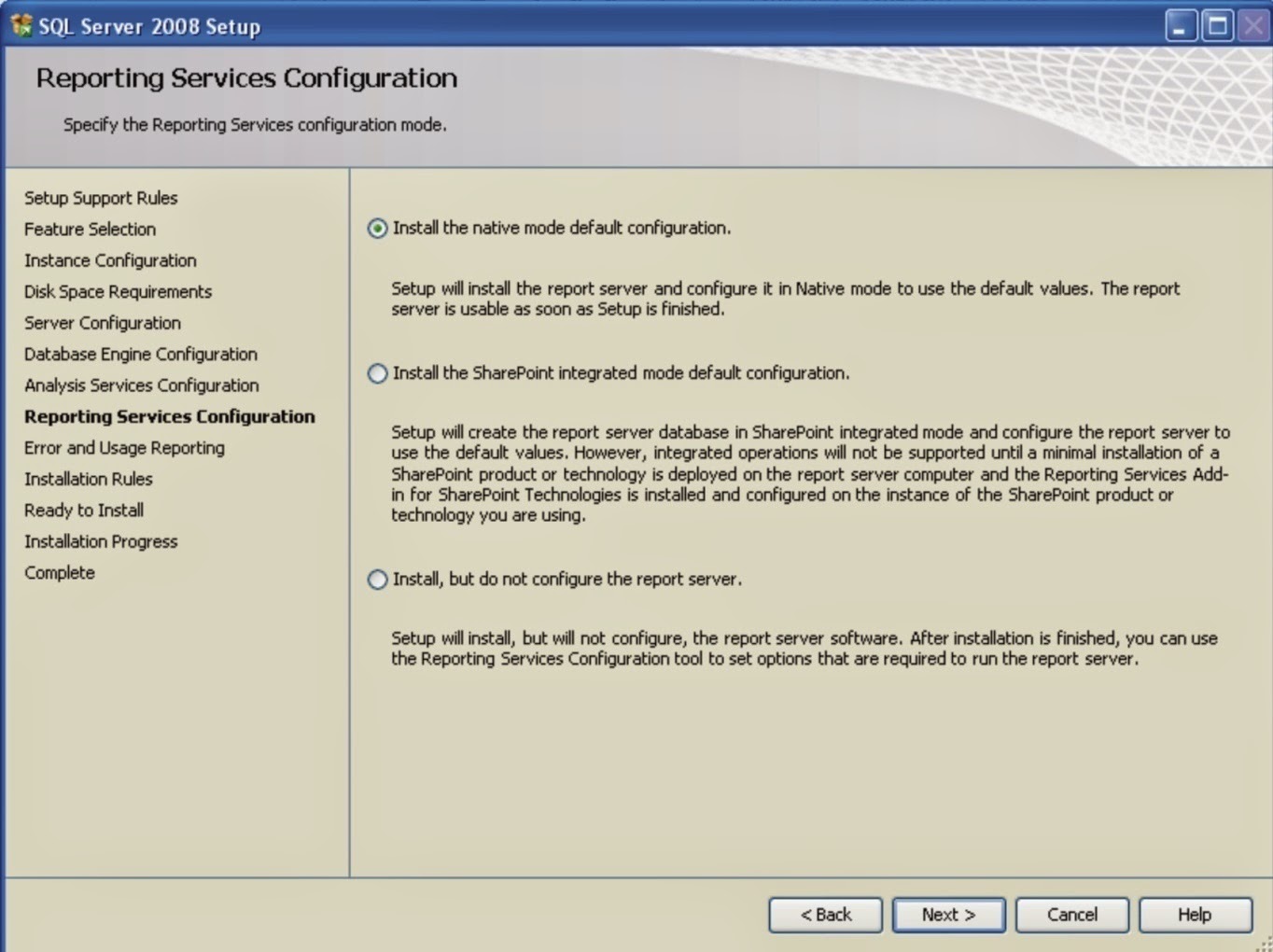The width and height of the screenshot is (1273, 952).
Task: Open the Help for this setup step
Action: click(1195, 915)
